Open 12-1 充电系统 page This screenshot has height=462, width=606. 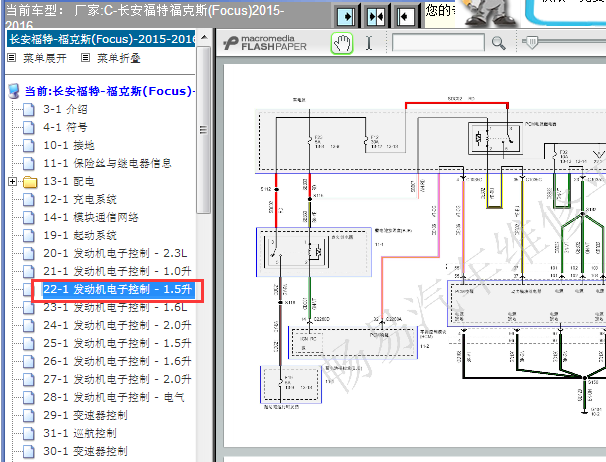(80, 199)
